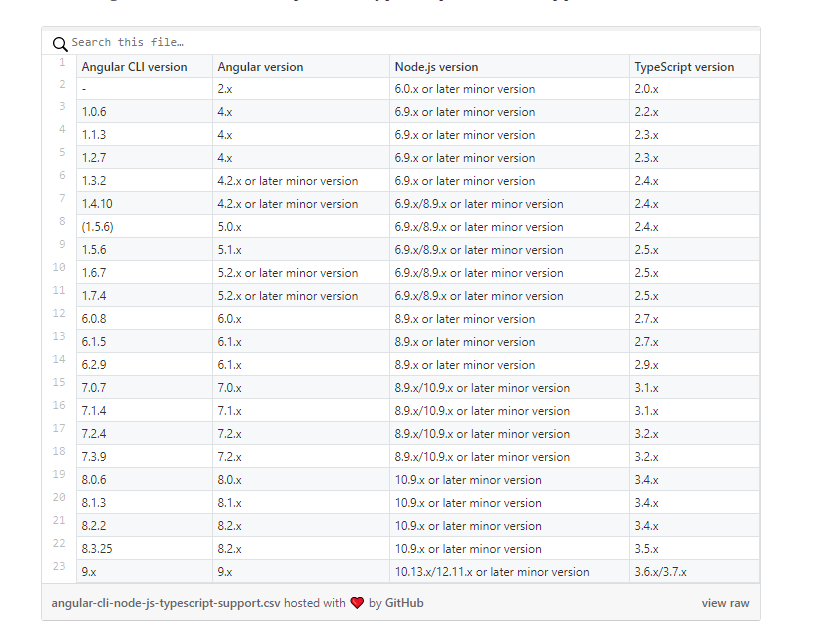813x644 pixels.
Task: Click TypeScript cell '2.9.x'
Action: [x=695, y=365]
